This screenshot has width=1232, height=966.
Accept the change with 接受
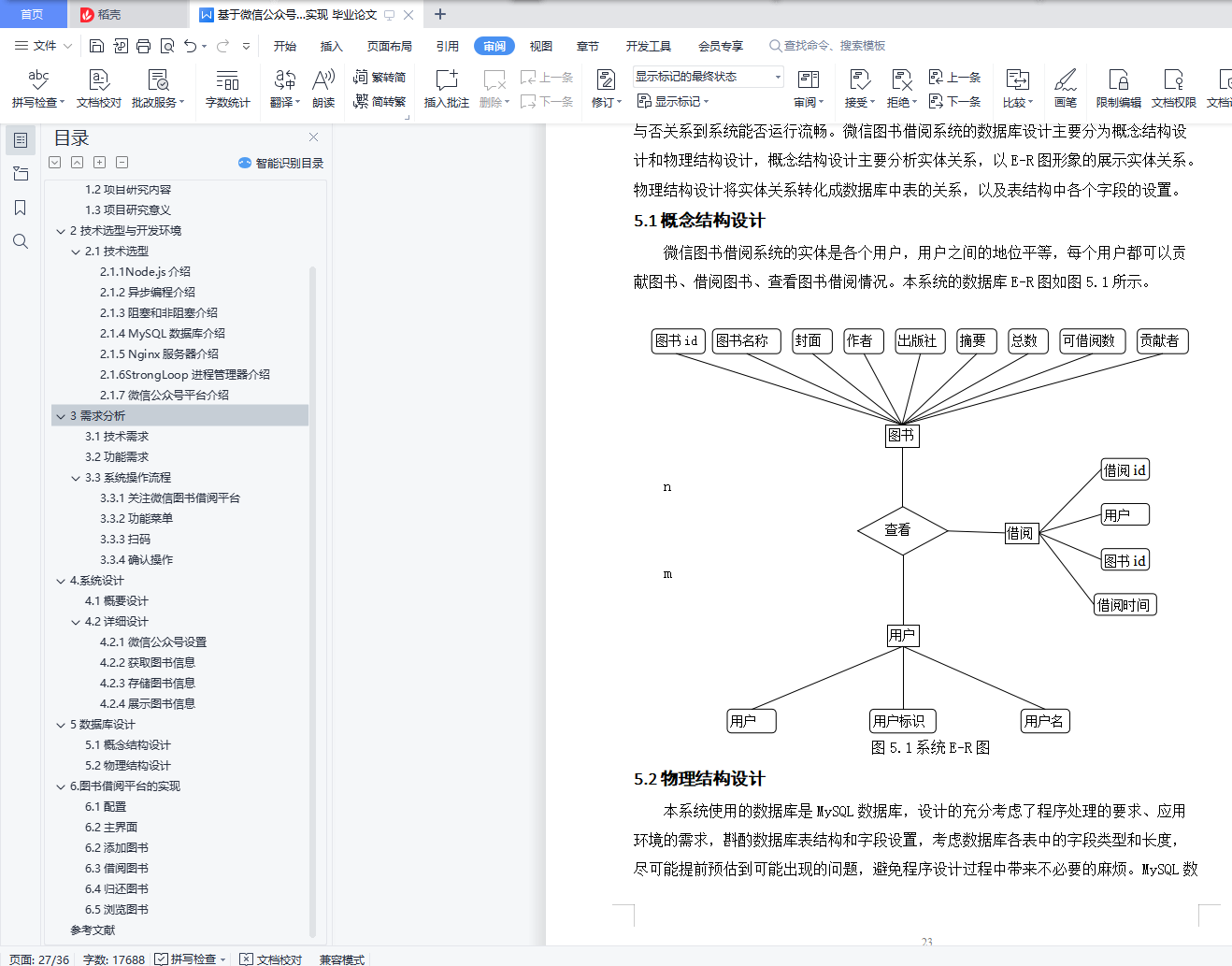(860, 89)
